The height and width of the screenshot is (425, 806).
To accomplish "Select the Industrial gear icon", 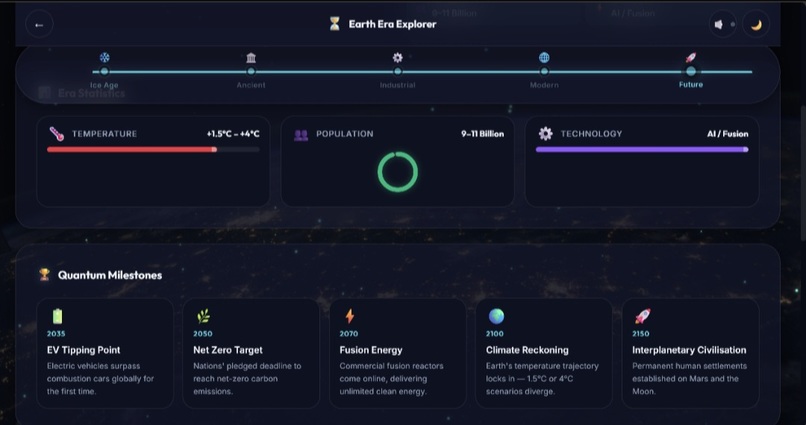I will tap(397, 57).
